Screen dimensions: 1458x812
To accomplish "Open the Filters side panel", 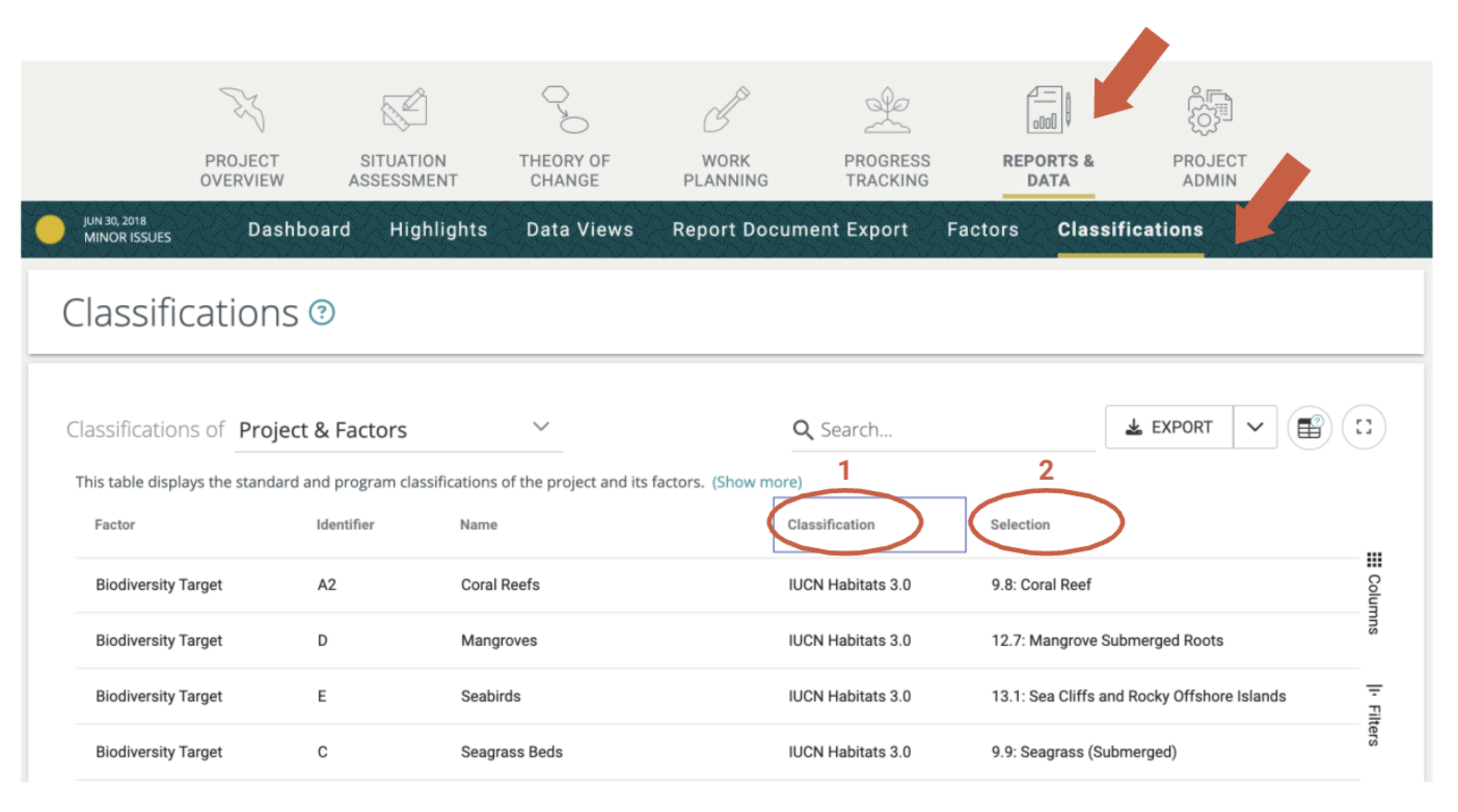I will coord(1374,715).
